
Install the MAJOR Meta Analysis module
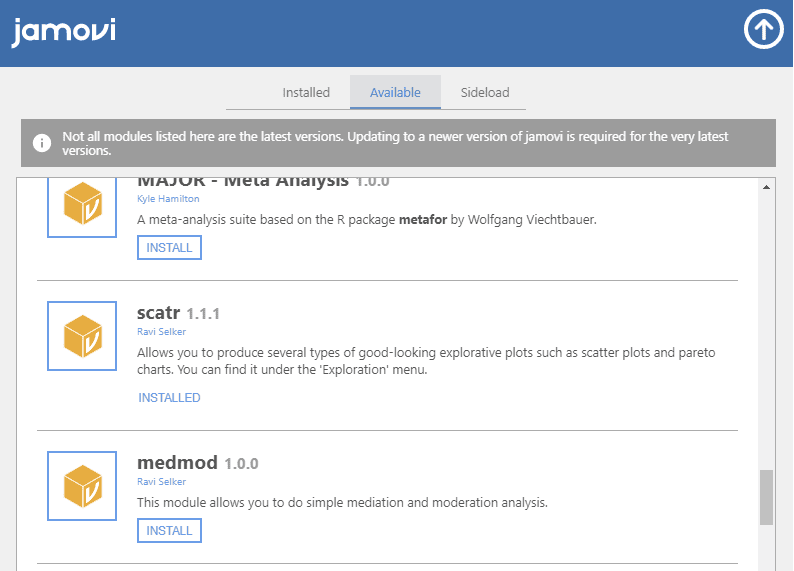169,247
